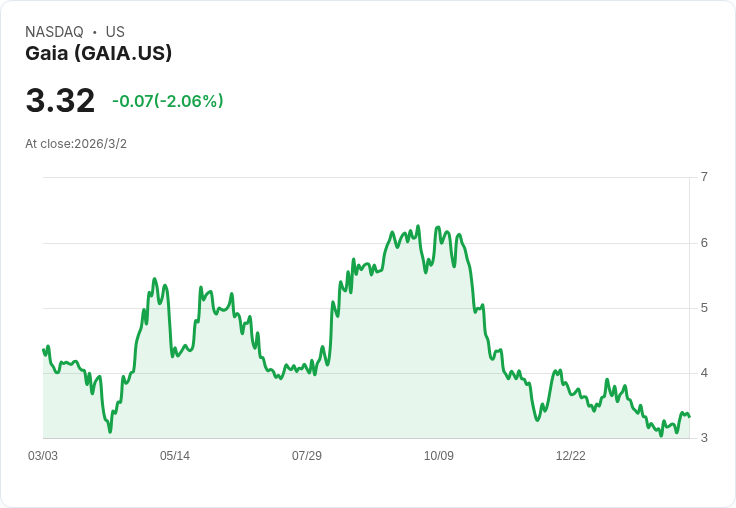Click the 3 price axis label
The height and width of the screenshot is (508, 736).
tap(704, 438)
